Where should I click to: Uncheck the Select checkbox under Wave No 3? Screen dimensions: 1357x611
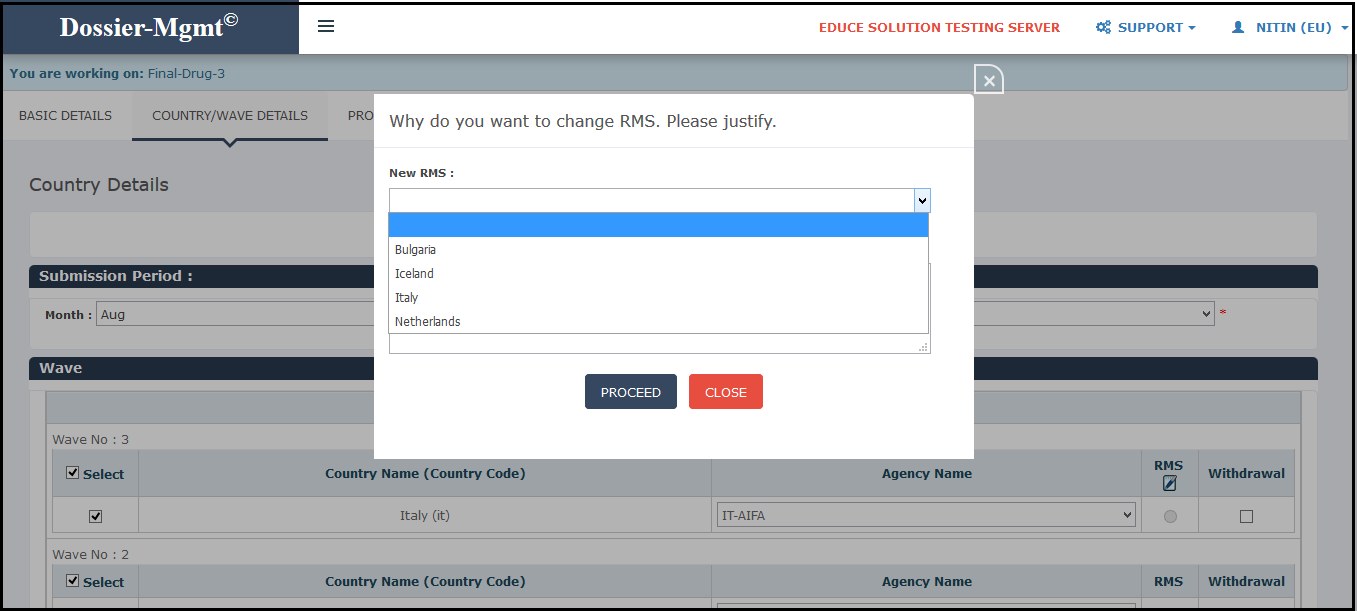pyautogui.click(x=72, y=473)
